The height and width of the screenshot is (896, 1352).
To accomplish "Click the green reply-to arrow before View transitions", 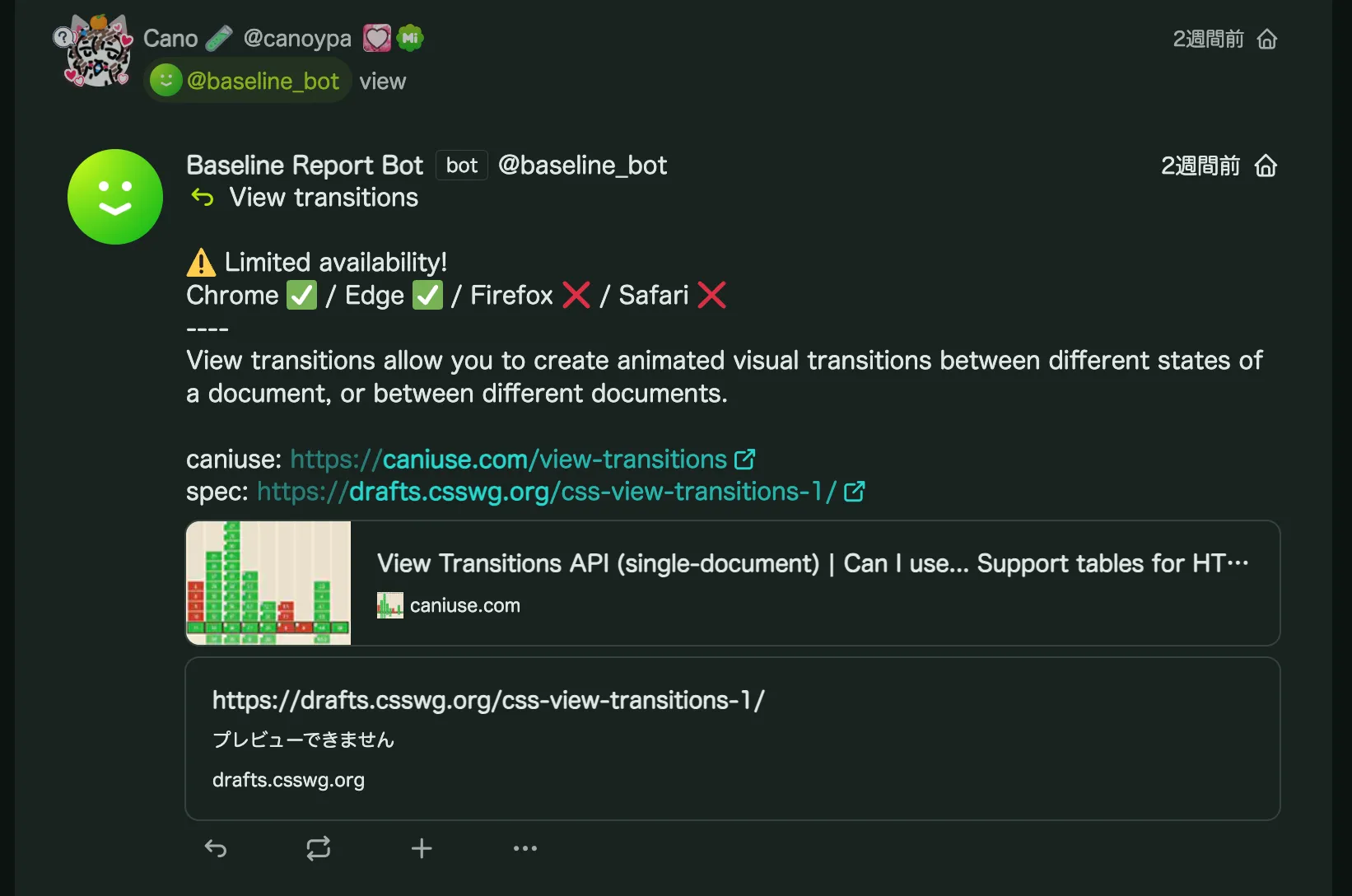I will pos(203,198).
